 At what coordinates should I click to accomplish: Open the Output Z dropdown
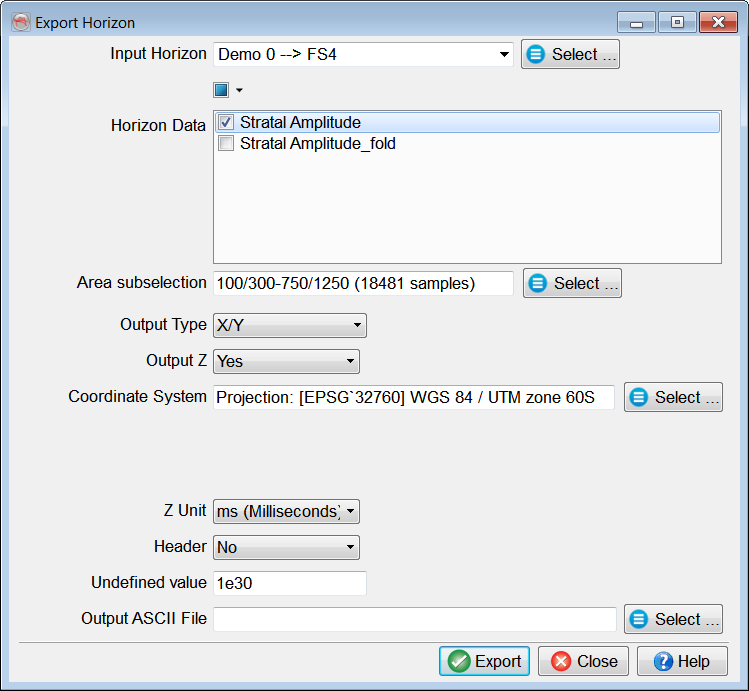[x=286, y=361]
